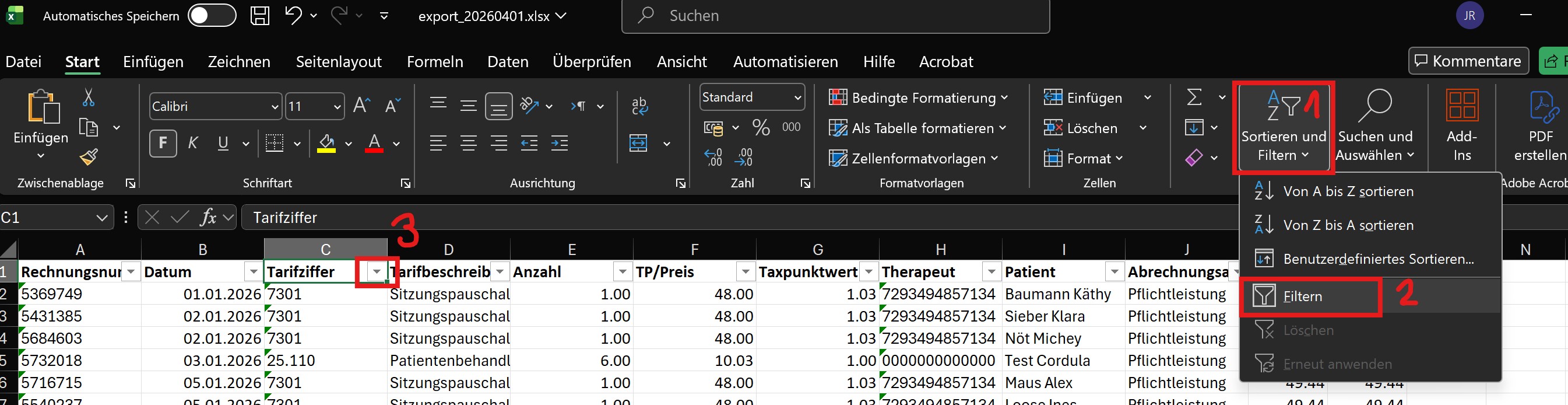Expand the Standard number format dropdown
The image size is (1568, 405).
pos(797,97)
